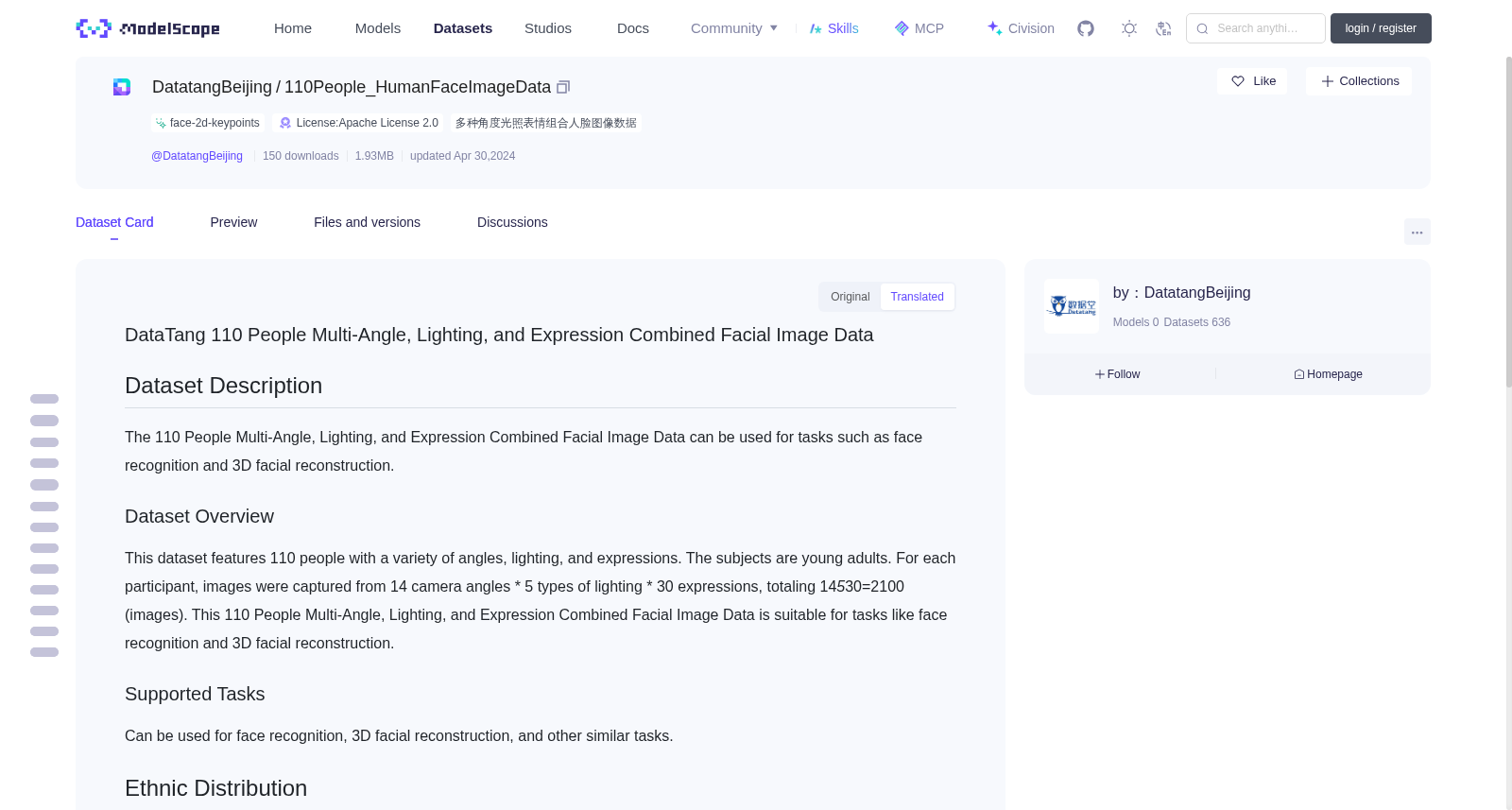The height and width of the screenshot is (810, 1512).
Task: Open the MCP nav item
Action: [x=919, y=28]
